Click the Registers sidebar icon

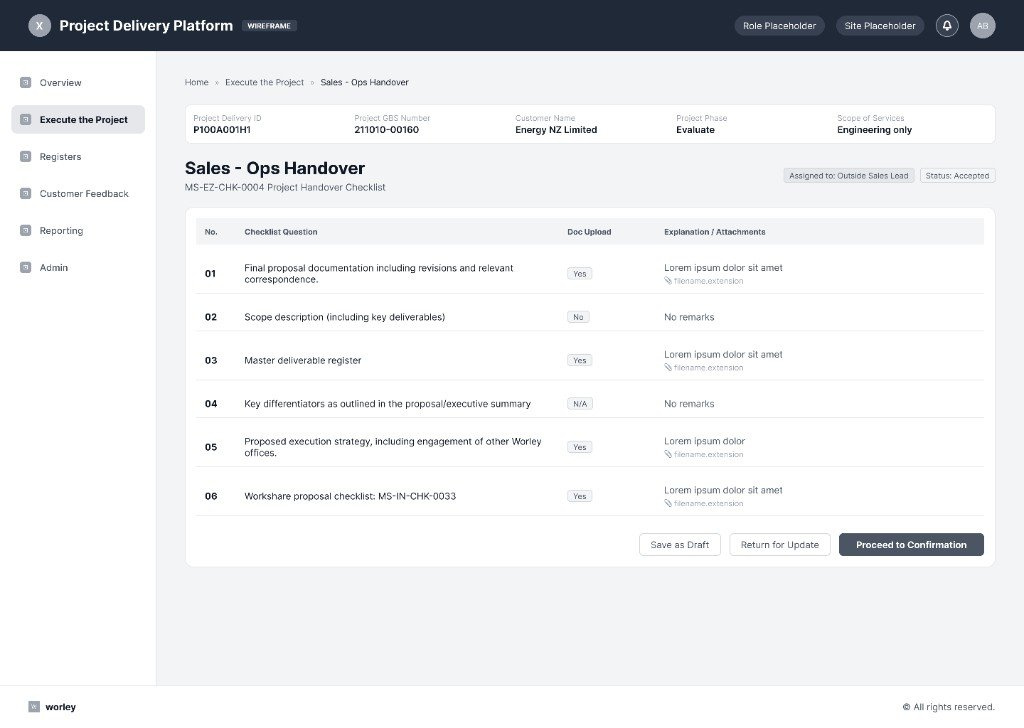point(25,157)
